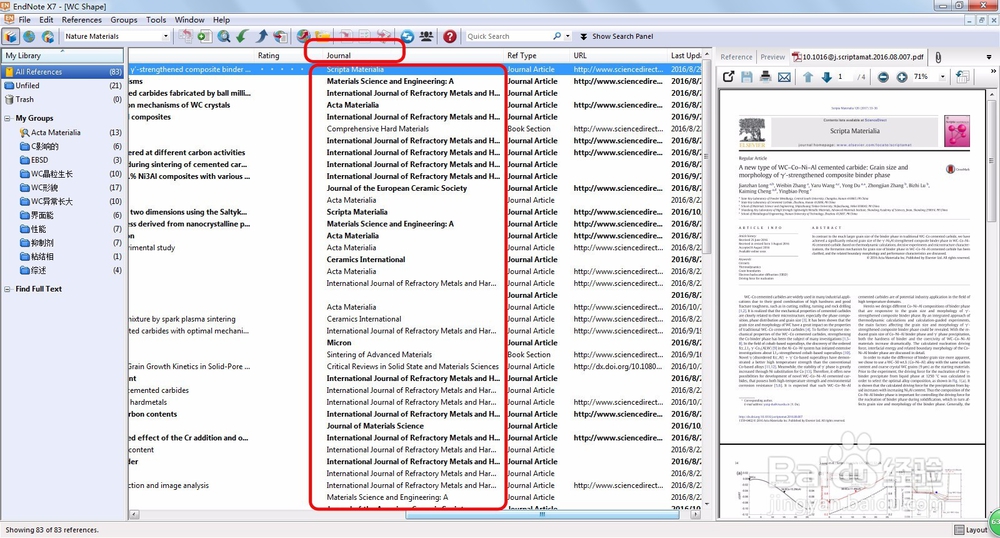Viewport: 1000px width, 538px height.
Task: Click the Find Full Text toolbar icon
Action: coord(281,36)
